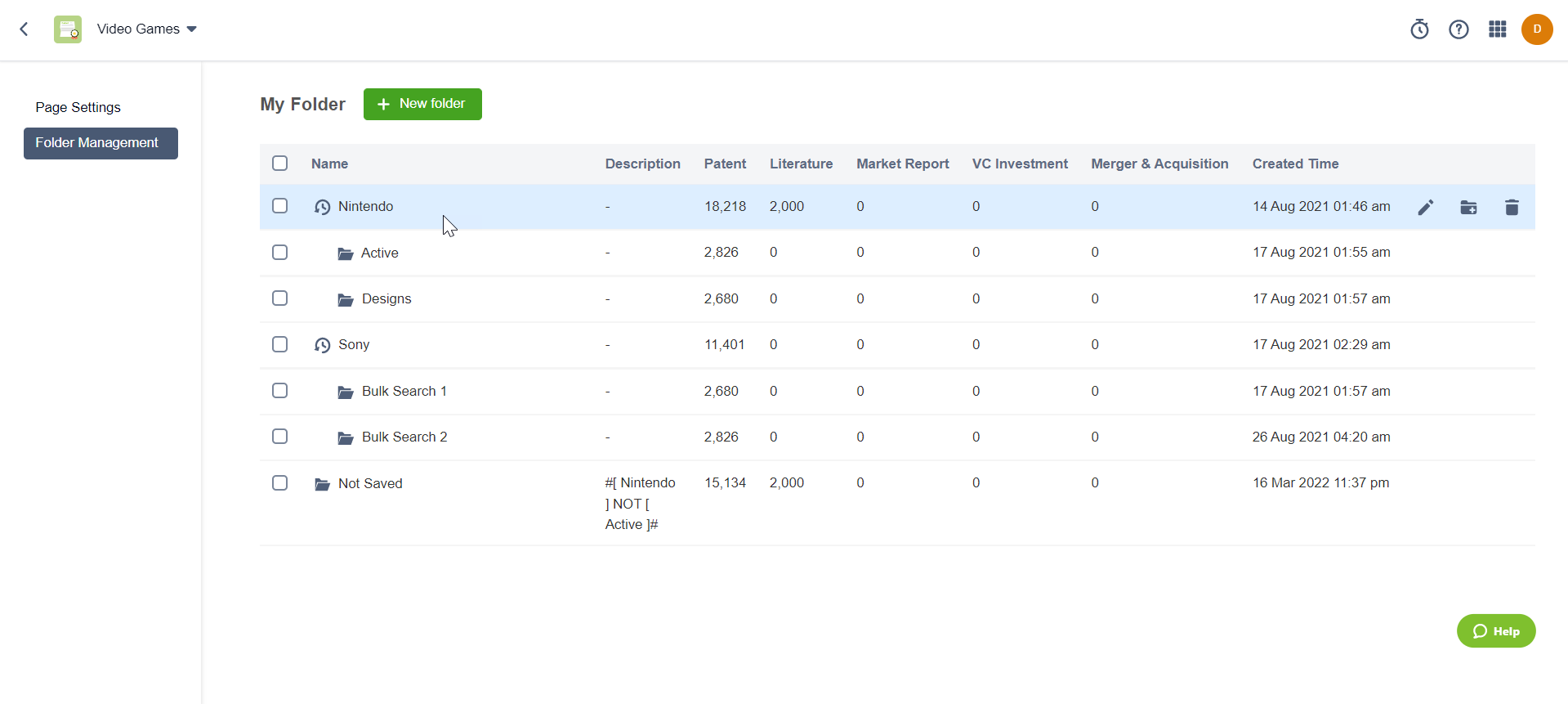Open the help question mark icon
Viewport: 1568px width, 704px height.
point(1459,29)
